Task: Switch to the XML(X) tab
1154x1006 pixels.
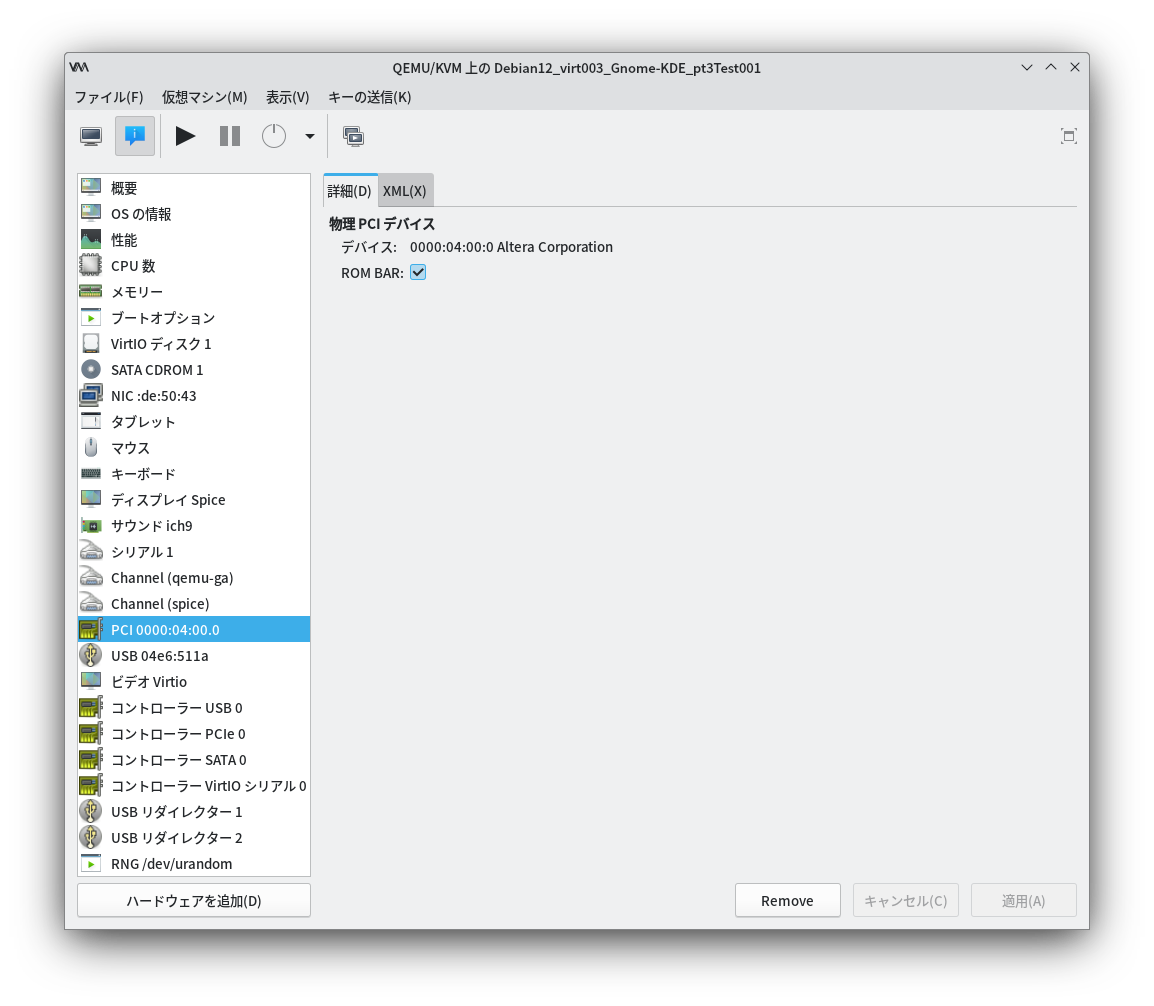Action: (x=405, y=191)
